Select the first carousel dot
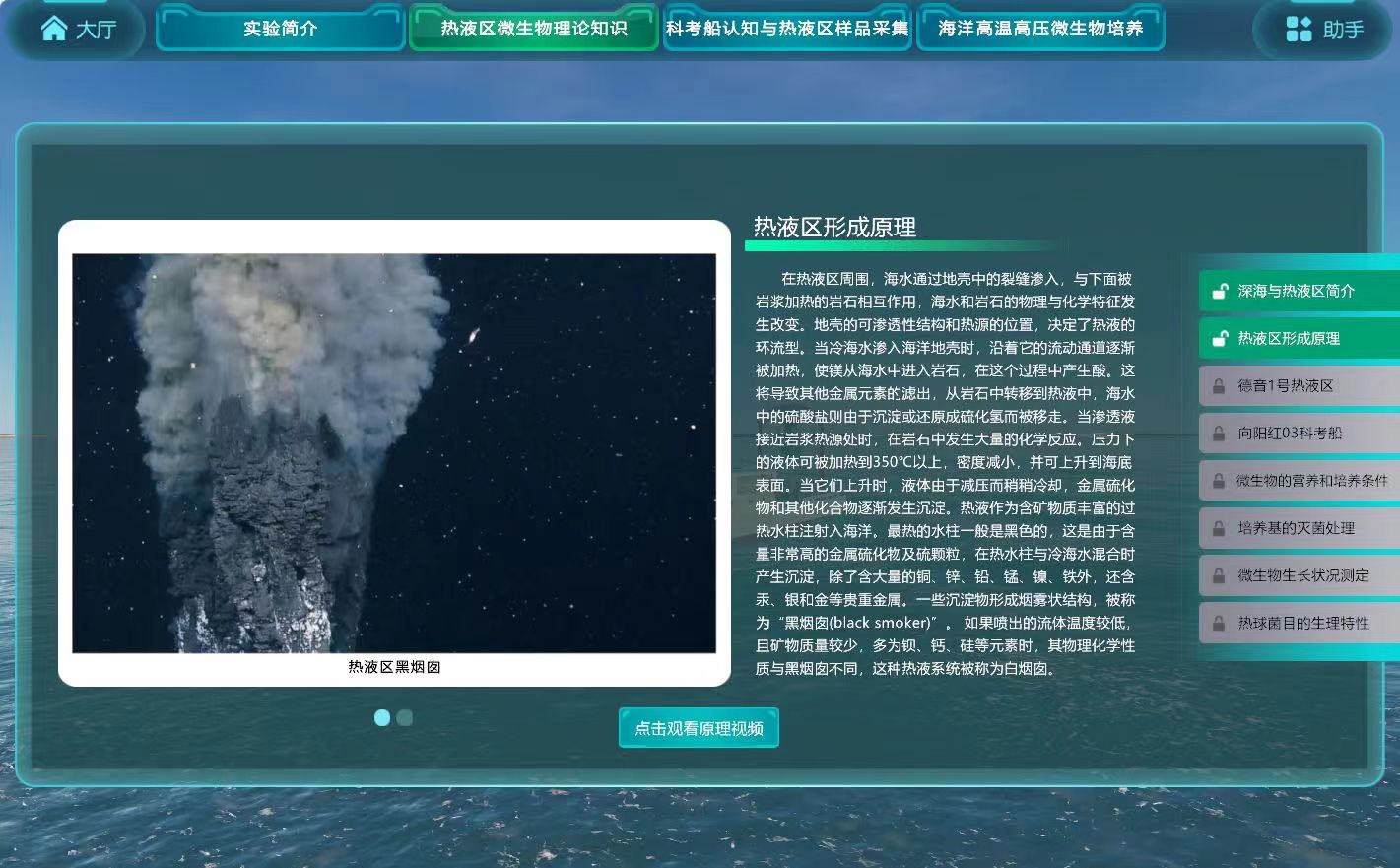 [382, 717]
